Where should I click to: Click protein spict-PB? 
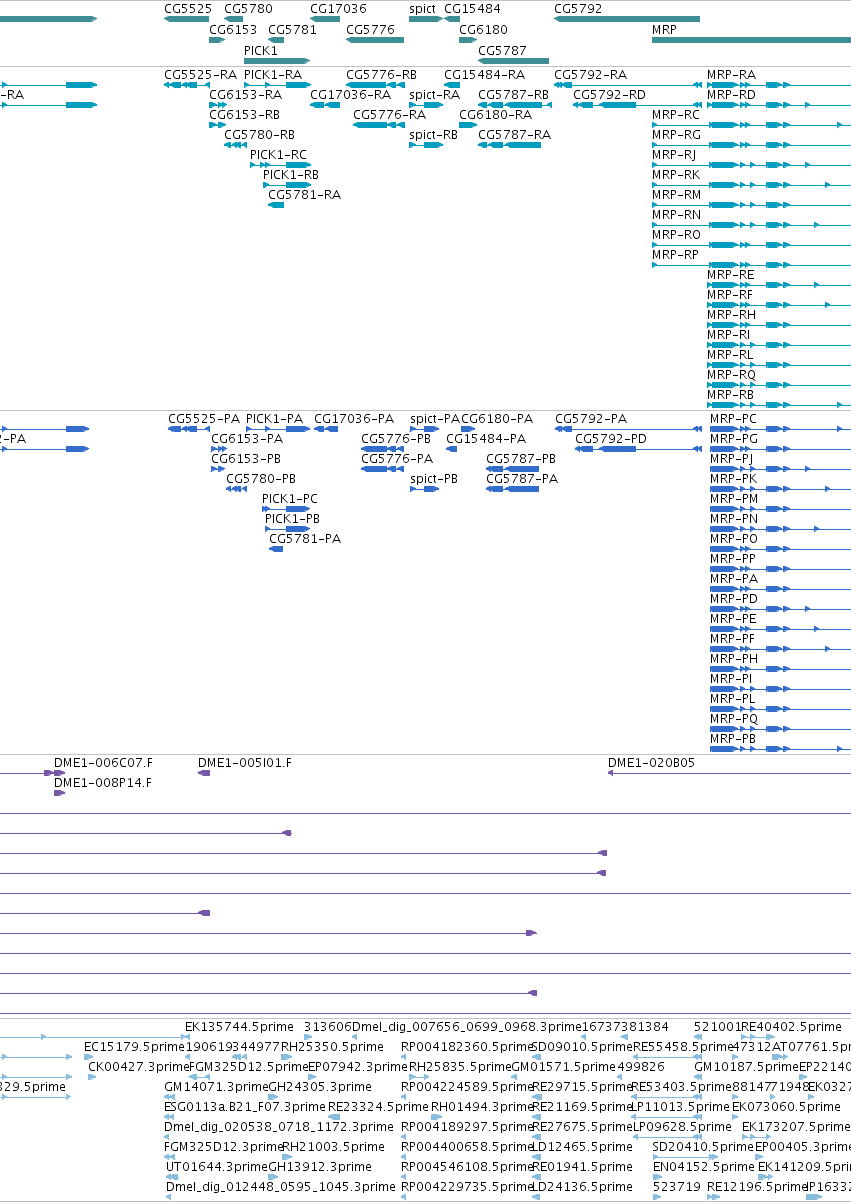[x=434, y=479]
